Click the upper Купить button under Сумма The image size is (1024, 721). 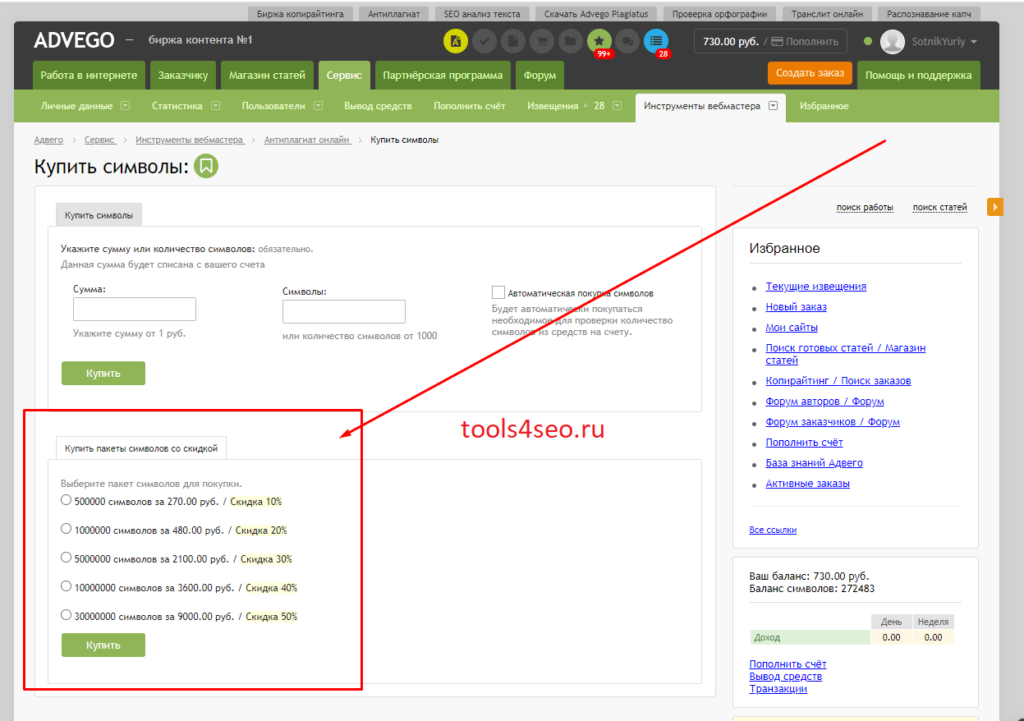coord(103,373)
